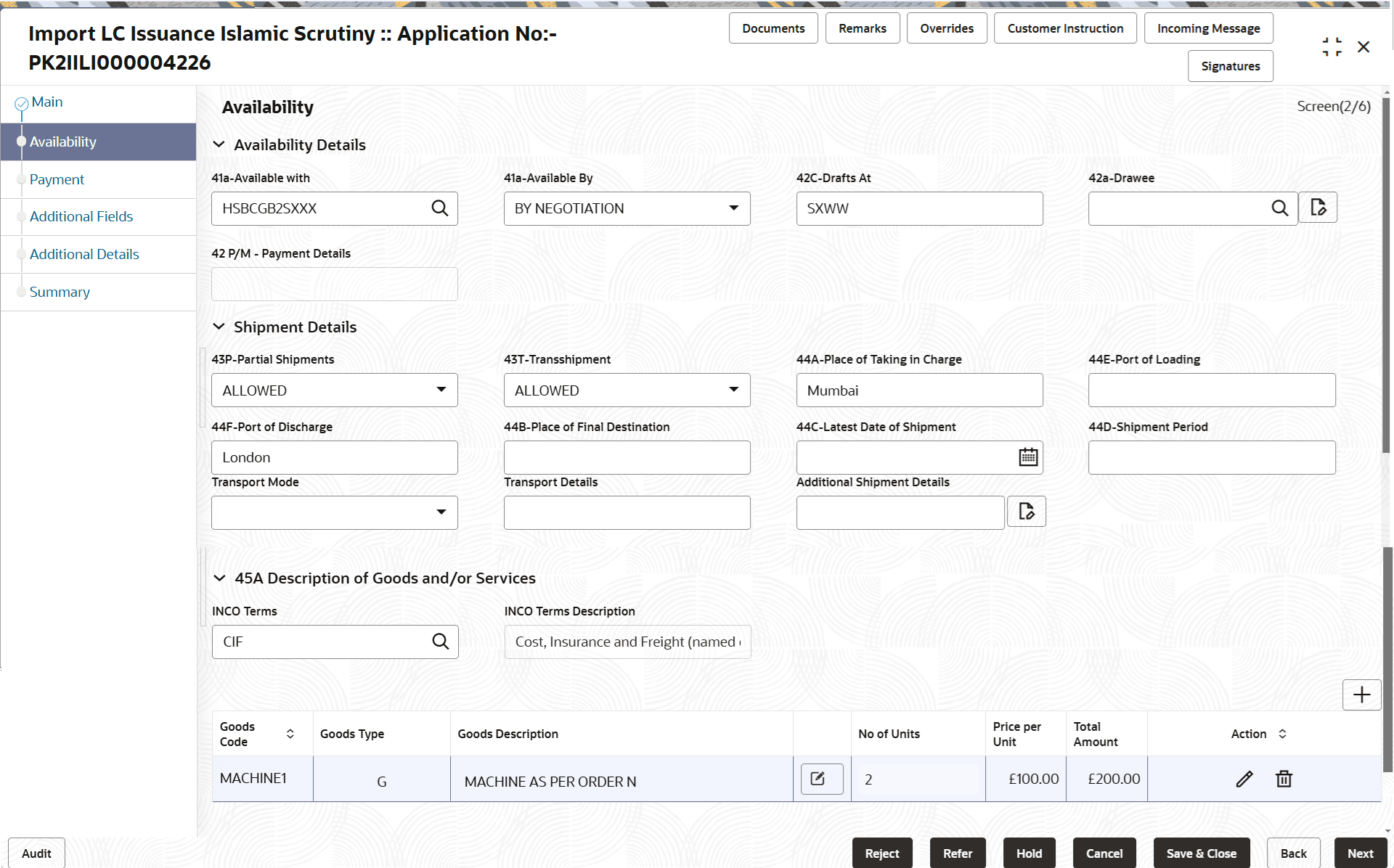Open the Transport Mode dropdown
Screen dimensions: 1394x868
441,512
